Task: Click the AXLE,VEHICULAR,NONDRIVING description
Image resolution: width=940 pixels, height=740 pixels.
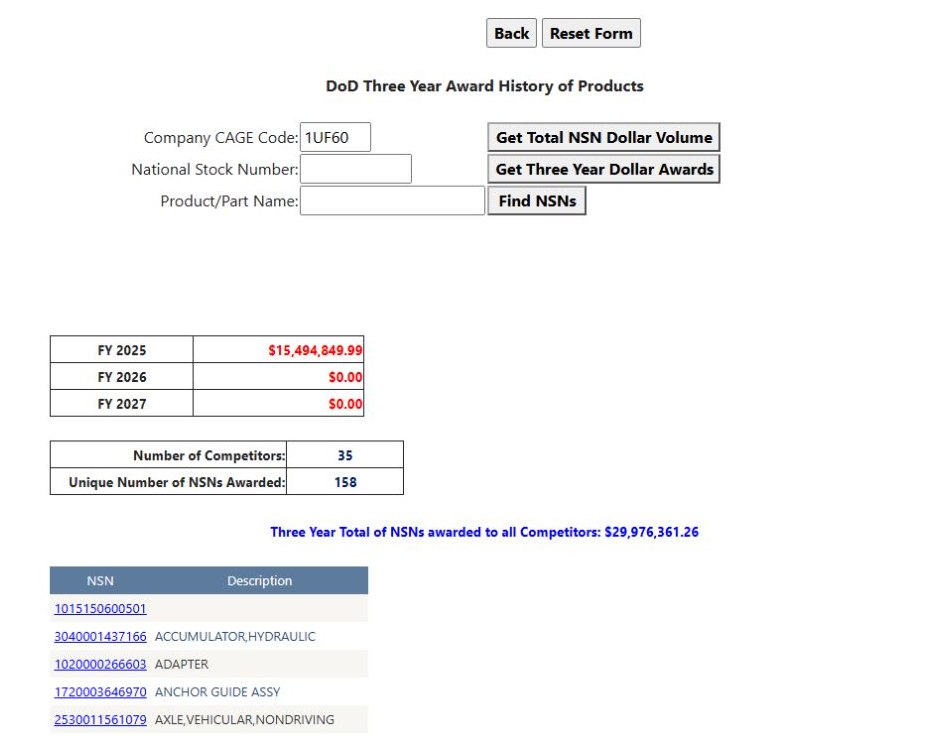Action: (x=245, y=720)
